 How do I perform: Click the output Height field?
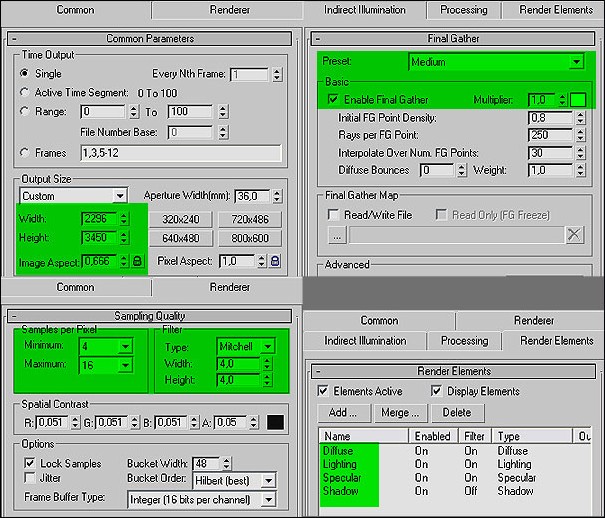click(x=99, y=237)
